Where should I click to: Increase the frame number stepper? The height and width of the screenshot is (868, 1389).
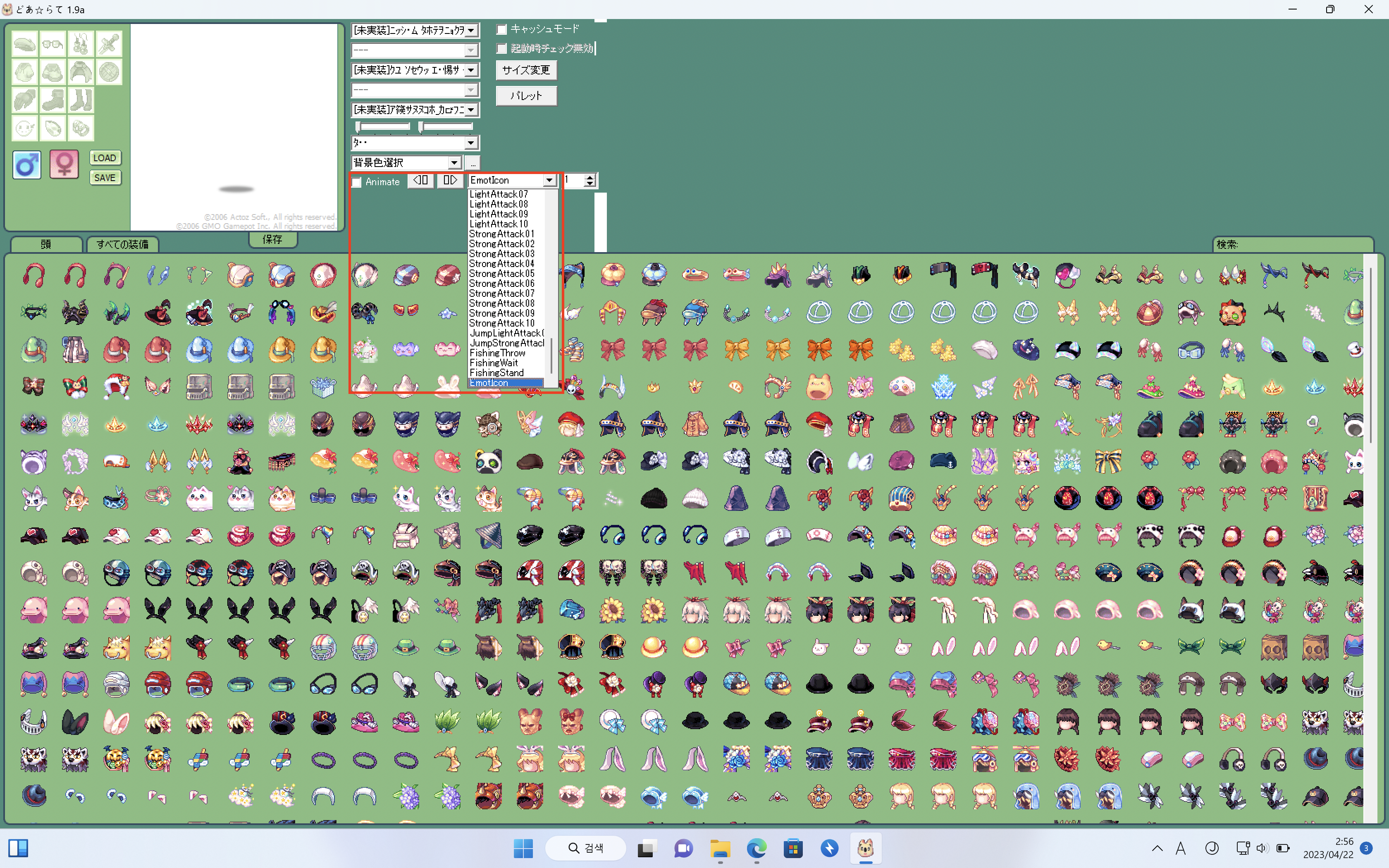[x=590, y=177]
